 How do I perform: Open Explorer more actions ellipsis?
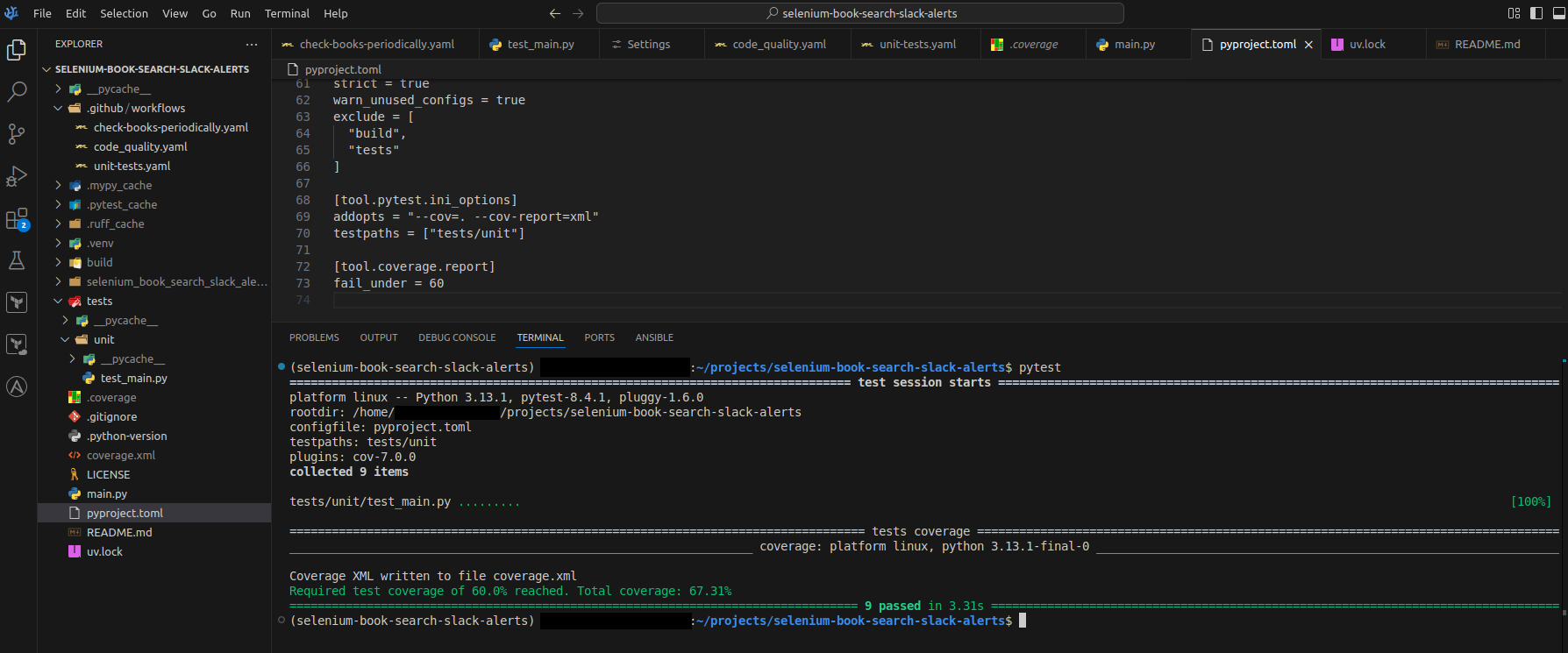pyautogui.click(x=252, y=44)
